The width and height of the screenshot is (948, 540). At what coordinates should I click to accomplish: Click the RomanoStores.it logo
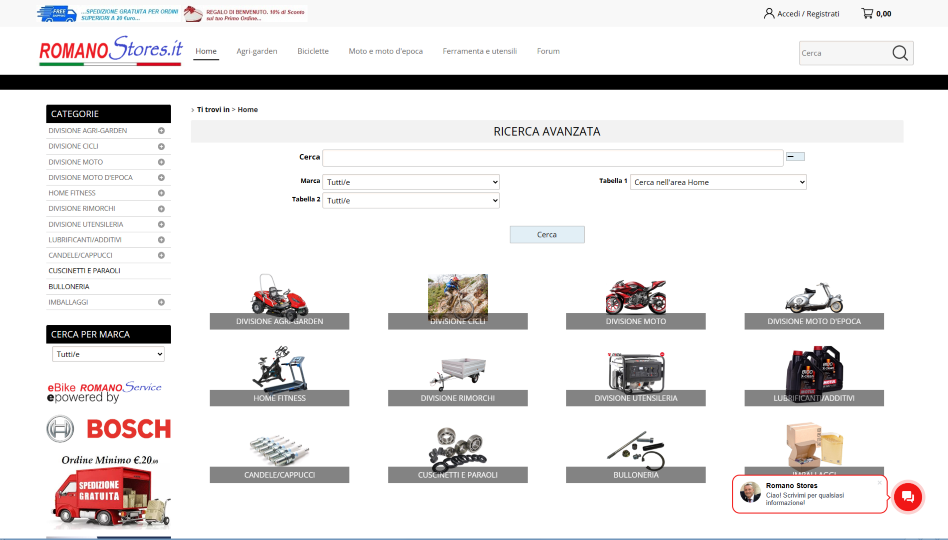pos(111,50)
